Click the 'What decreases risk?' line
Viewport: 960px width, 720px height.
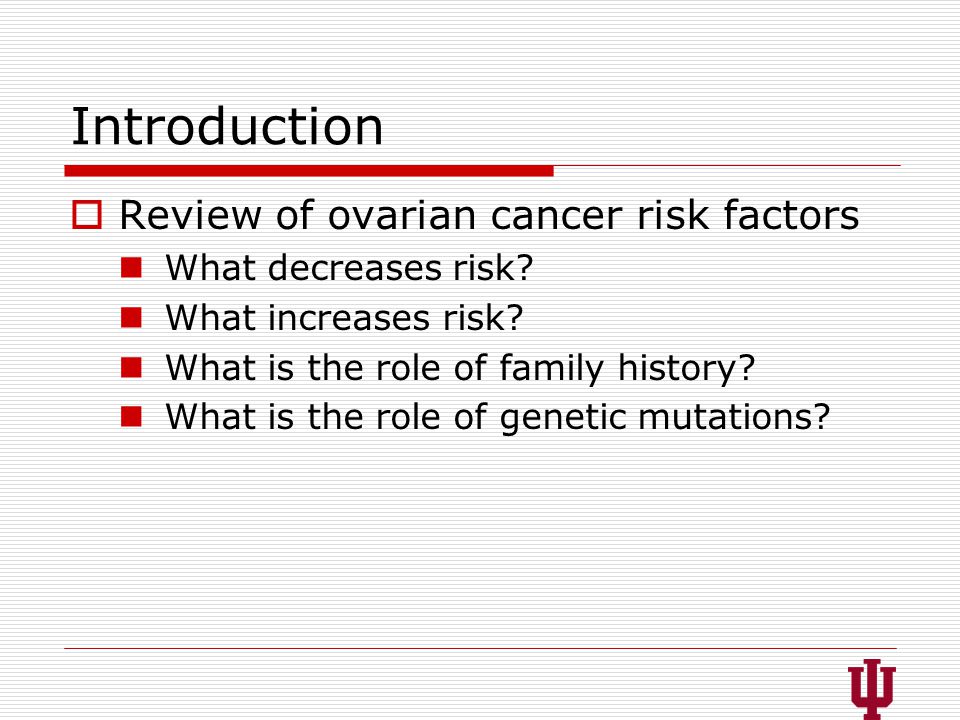[349, 268]
